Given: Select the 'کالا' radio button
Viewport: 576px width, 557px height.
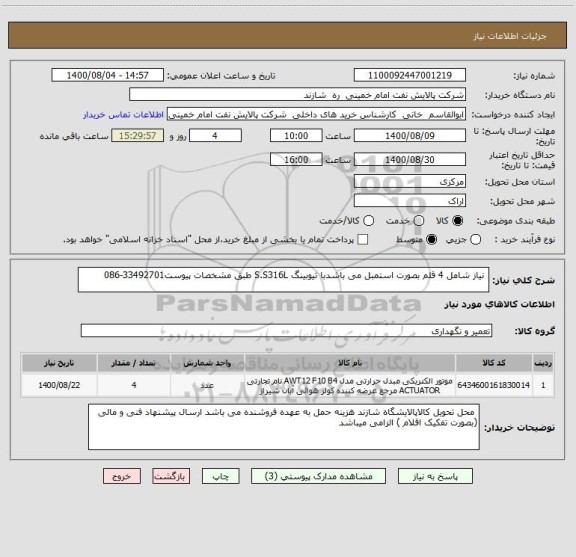Looking at the screenshot, I should (x=458, y=220).
